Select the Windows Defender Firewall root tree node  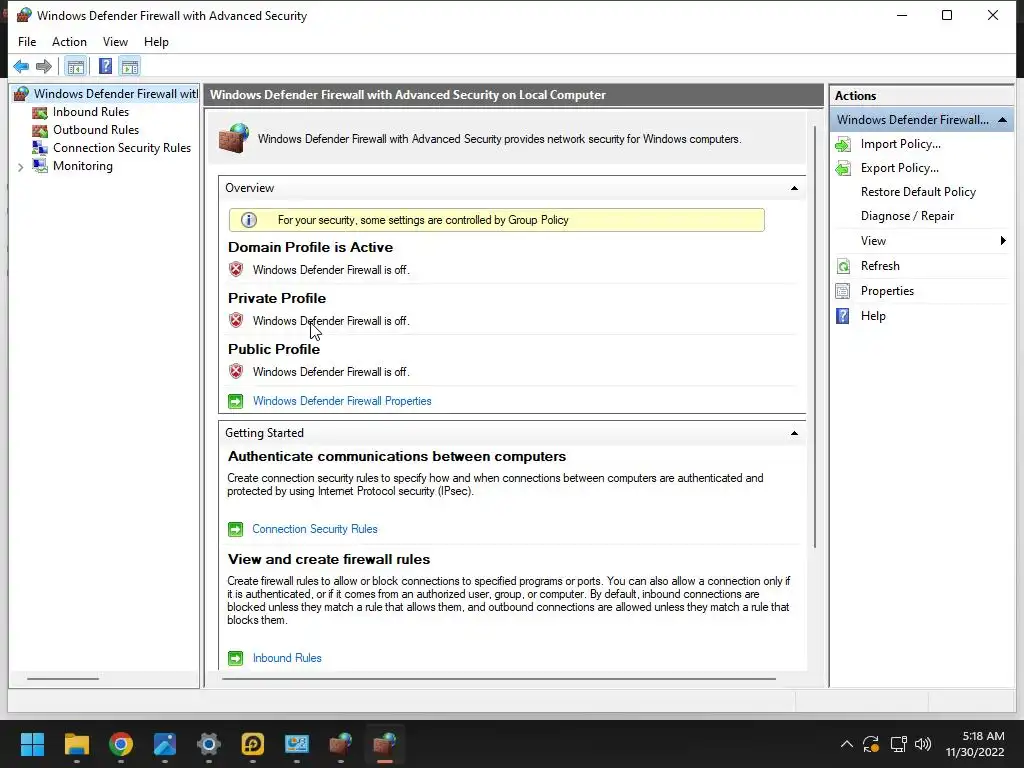click(116, 94)
